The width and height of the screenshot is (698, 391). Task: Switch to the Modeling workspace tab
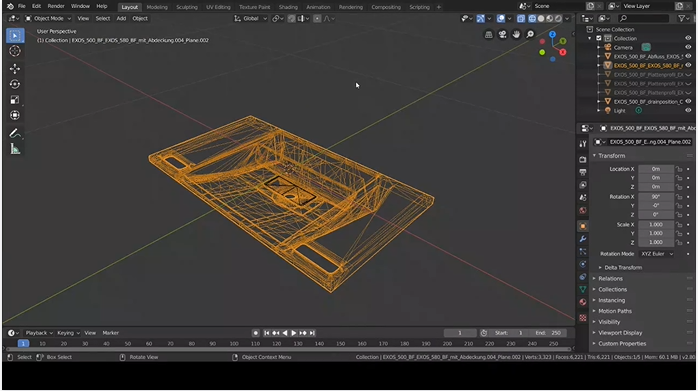(x=157, y=7)
